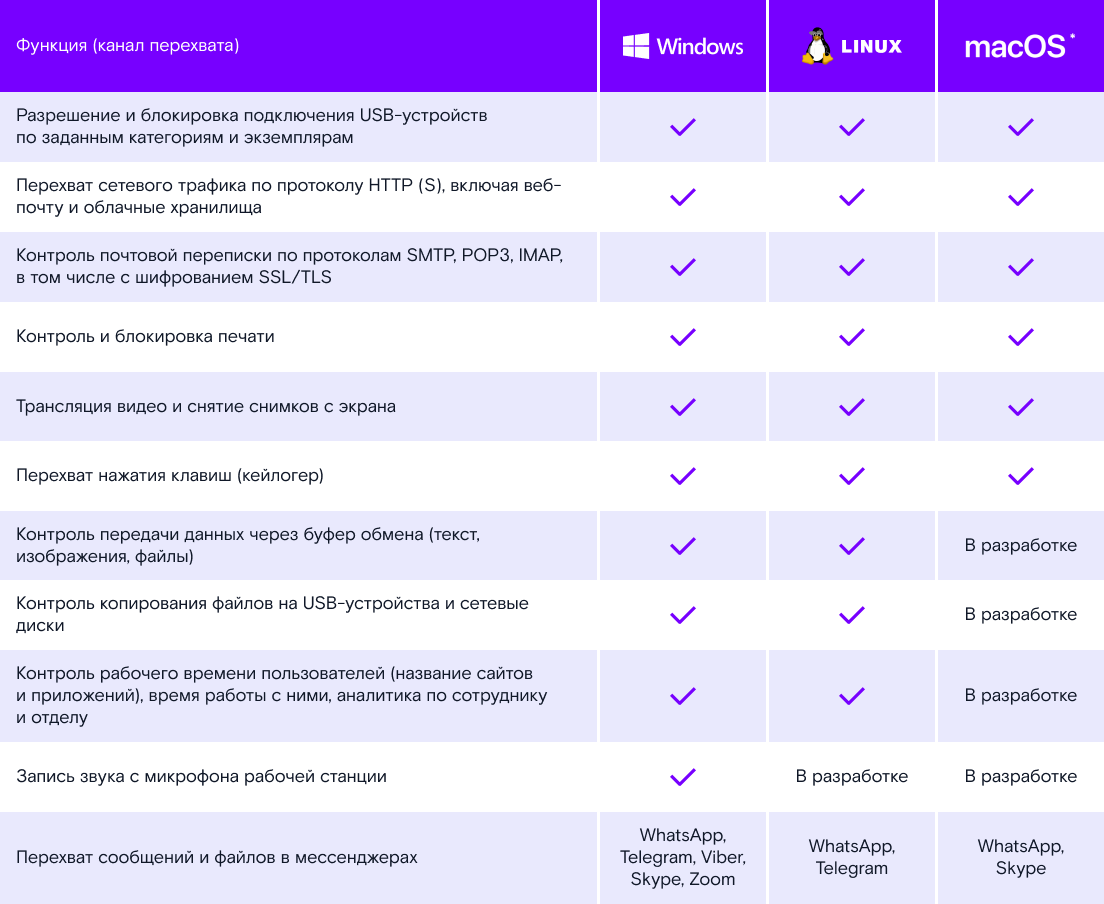
Task: Click Windows checkmark for копирования файлов row
Action: pyautogui.click(x=682, y=615)
